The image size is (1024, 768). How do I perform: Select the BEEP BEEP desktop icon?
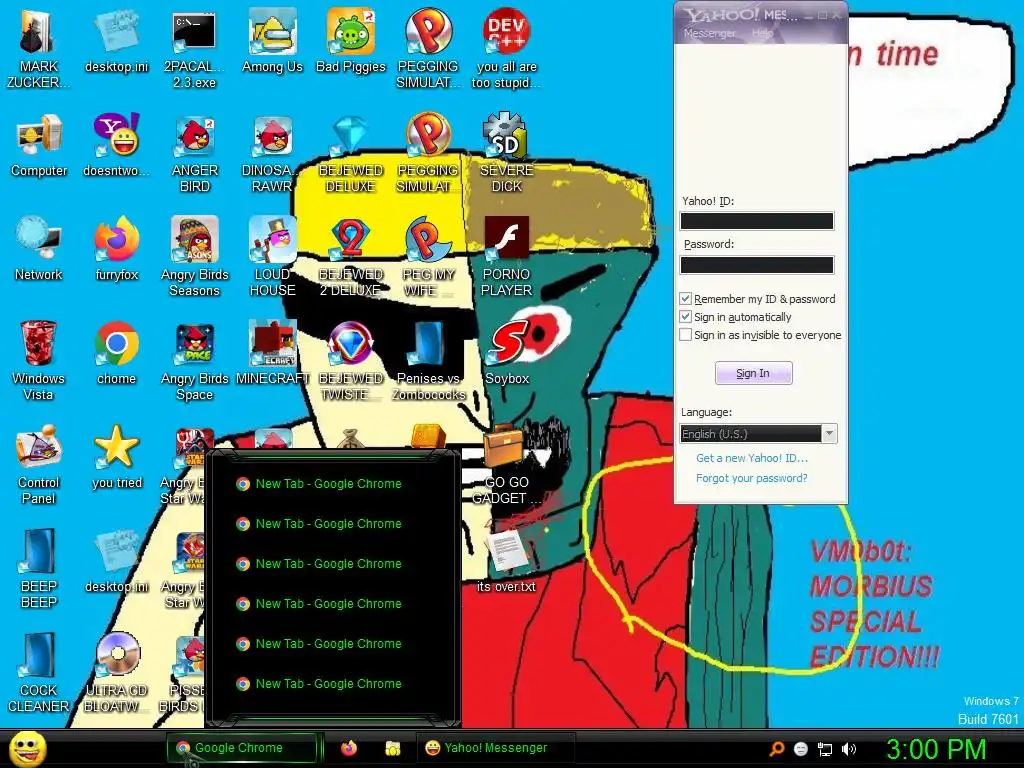pyautogui.click(x=39, y=569)
